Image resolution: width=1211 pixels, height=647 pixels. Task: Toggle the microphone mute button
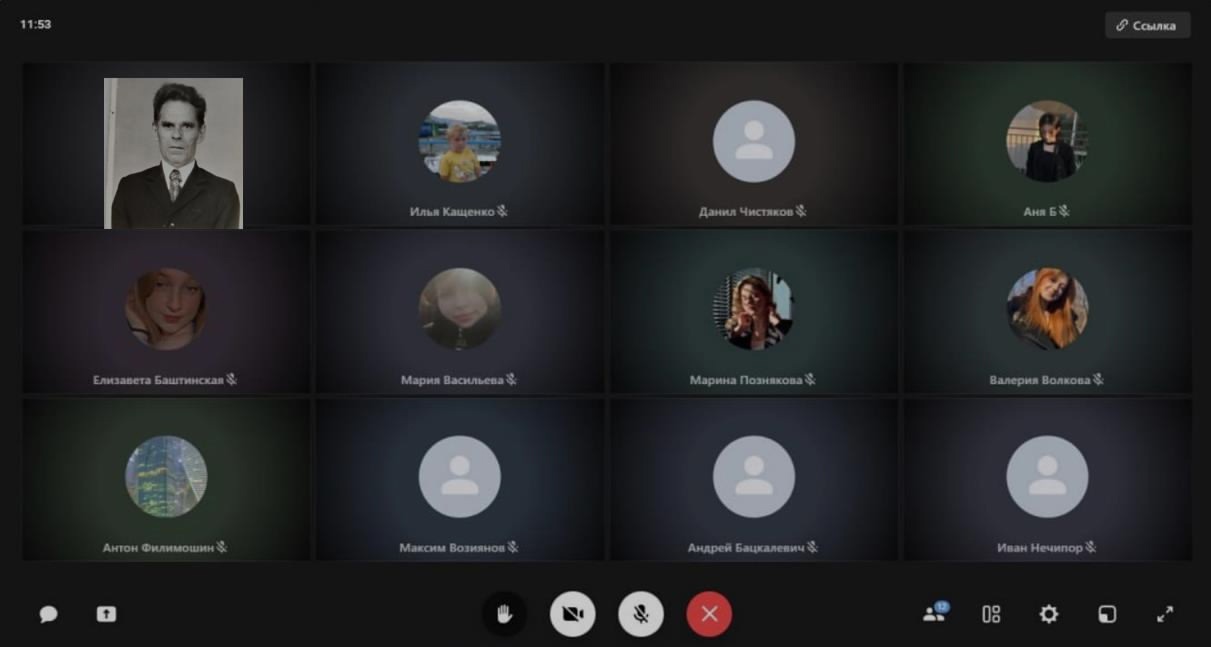coord(641,614)
